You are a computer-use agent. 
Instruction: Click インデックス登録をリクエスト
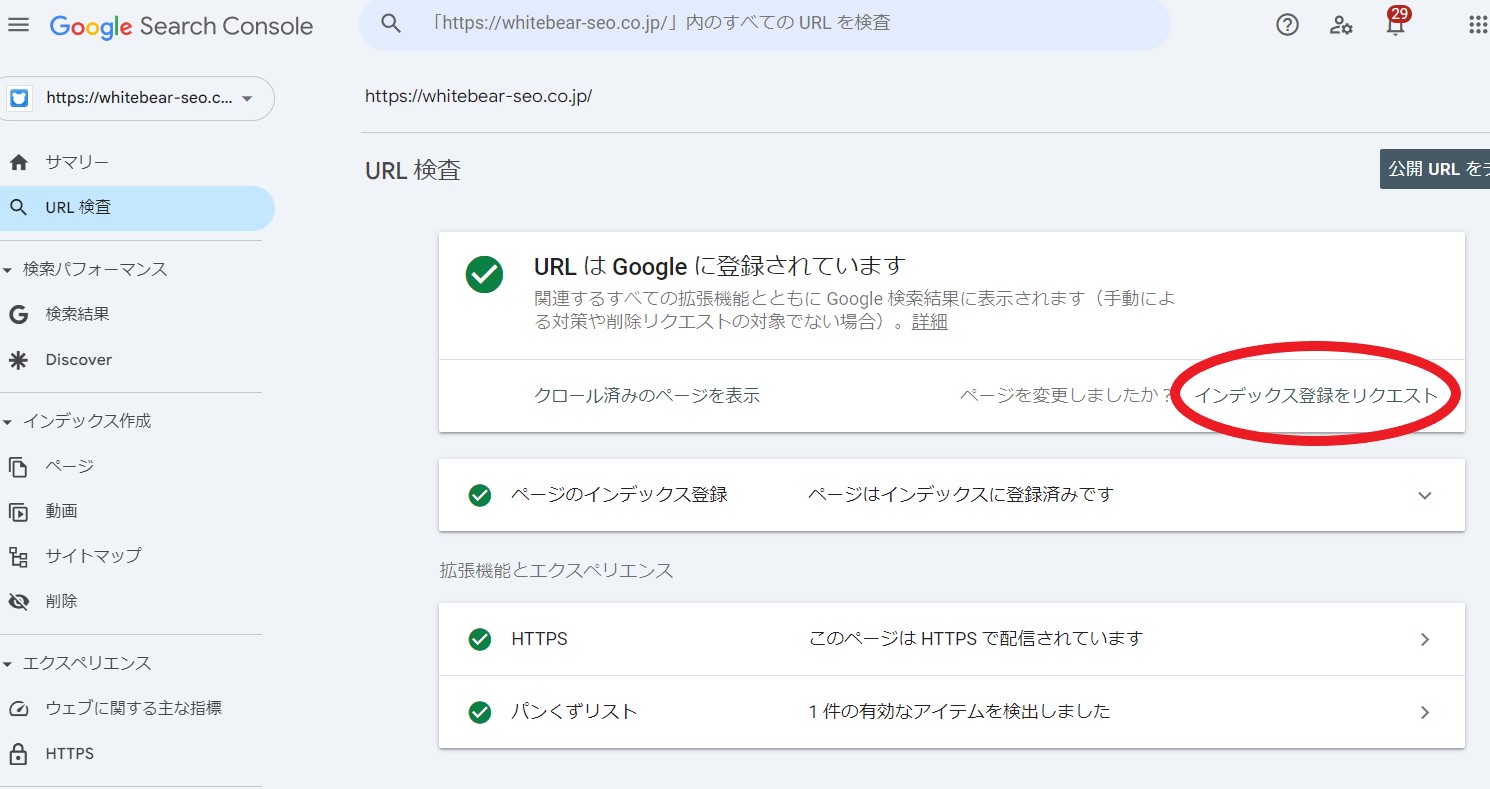[1316, 396]
